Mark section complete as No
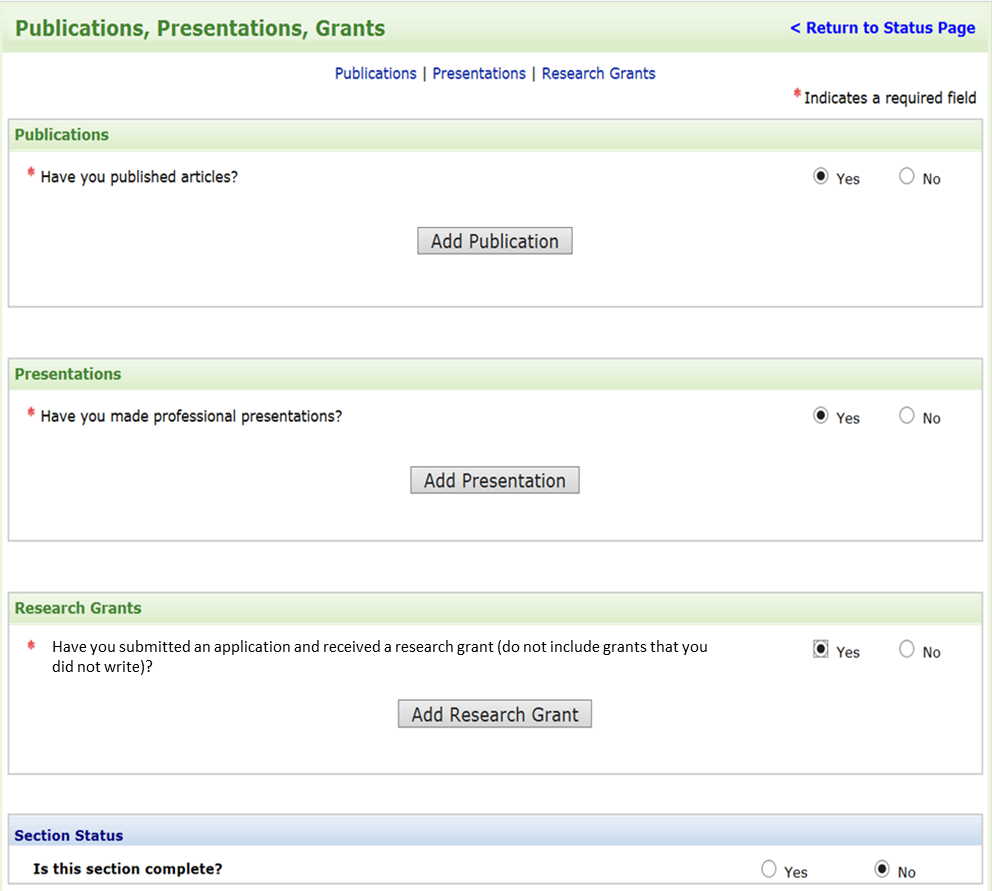Screen dimensions: 992x891 (882, 870)
